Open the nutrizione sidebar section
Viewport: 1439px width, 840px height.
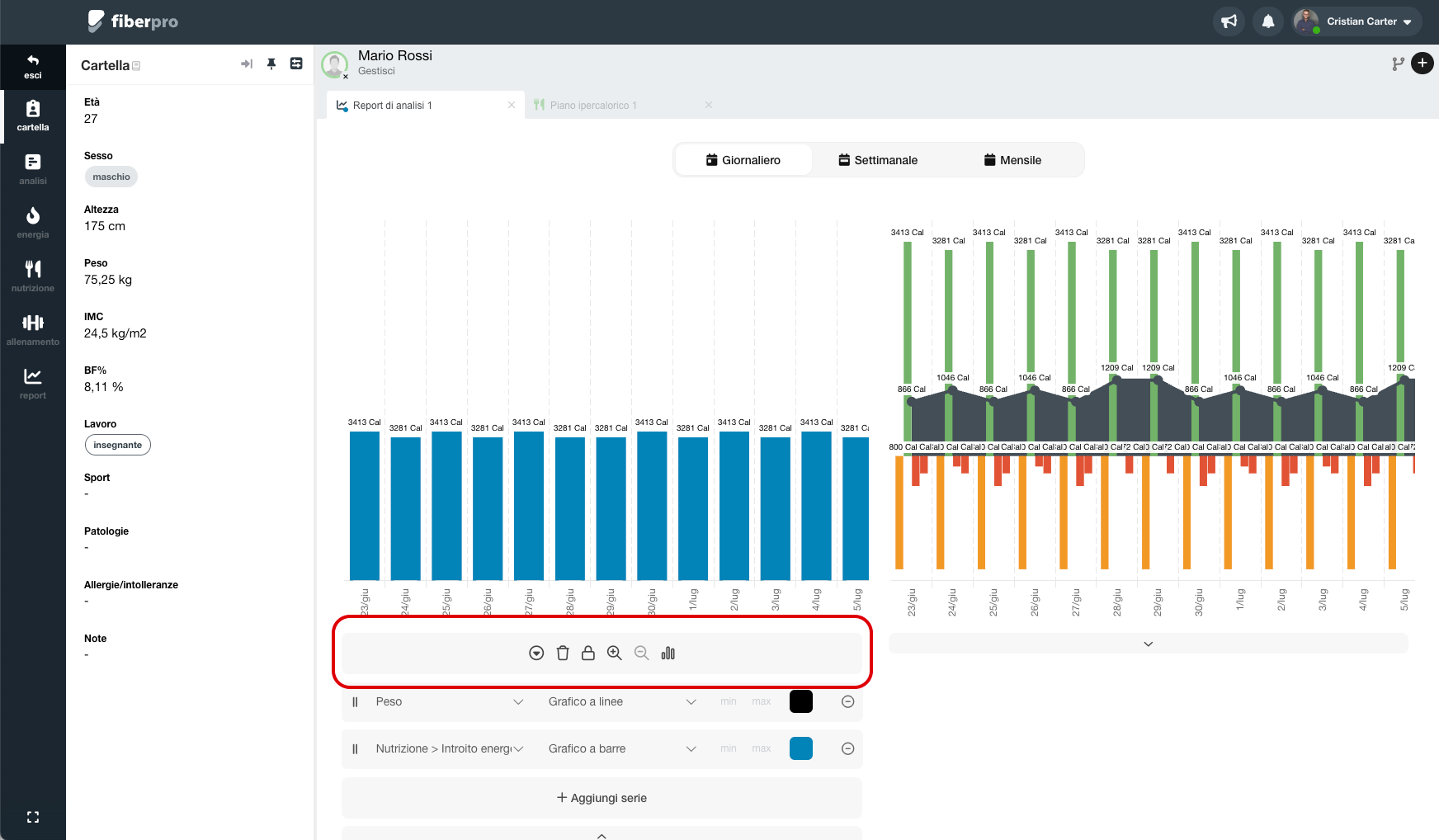coord(33,276)
